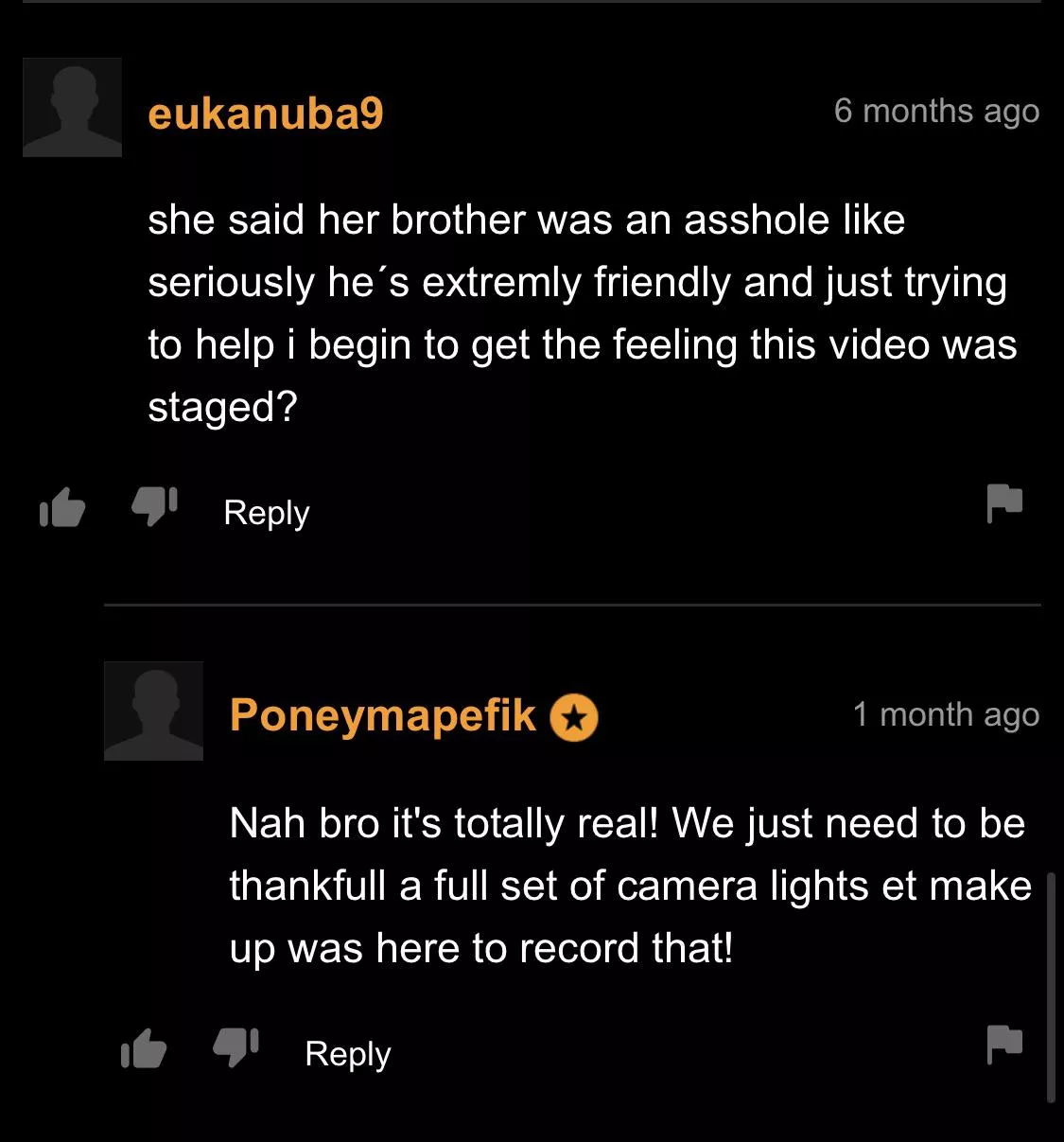Visit the eukanuba9 username profile link
The height and width of the screenshot is (1142, 1064).
click(266, 114)
